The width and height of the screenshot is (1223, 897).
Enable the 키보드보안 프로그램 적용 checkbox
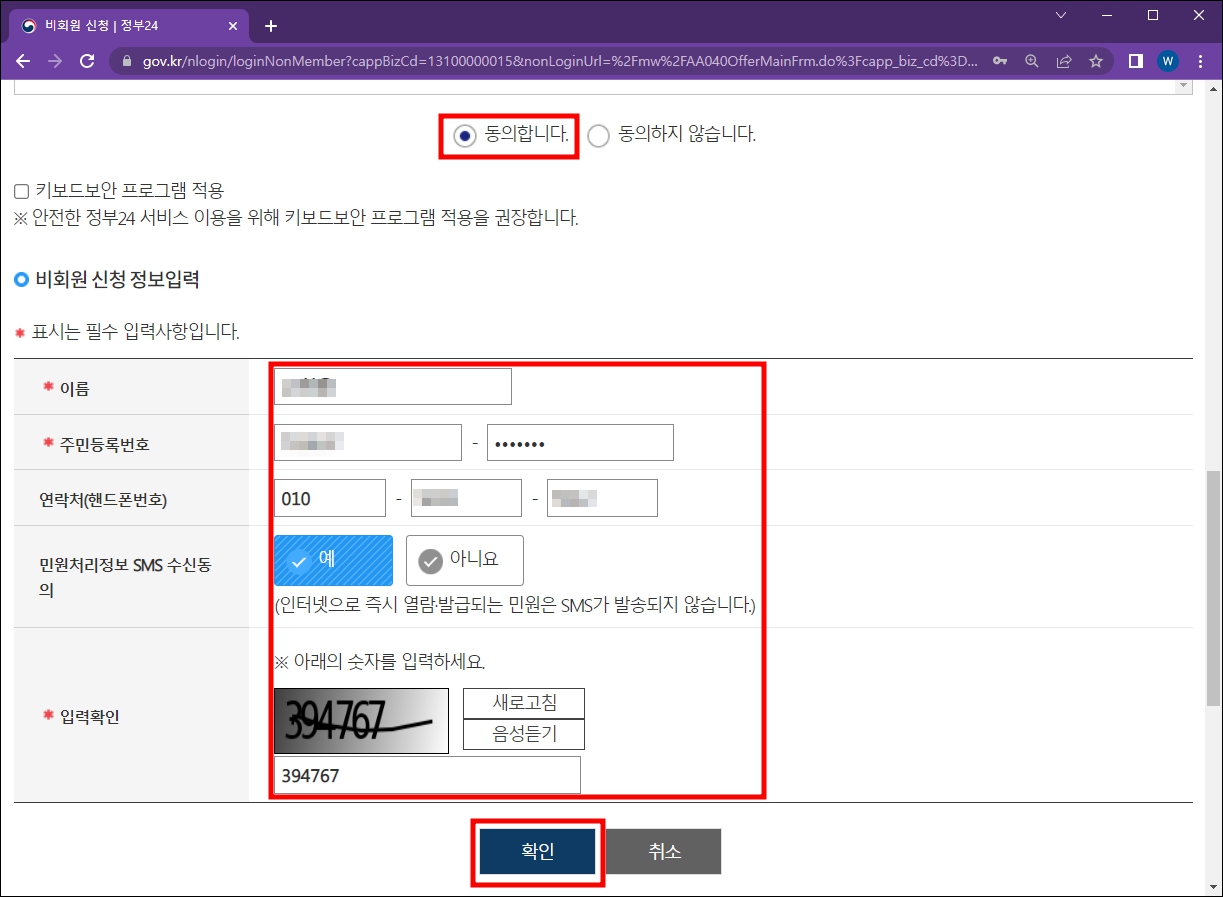coord(22,190)
